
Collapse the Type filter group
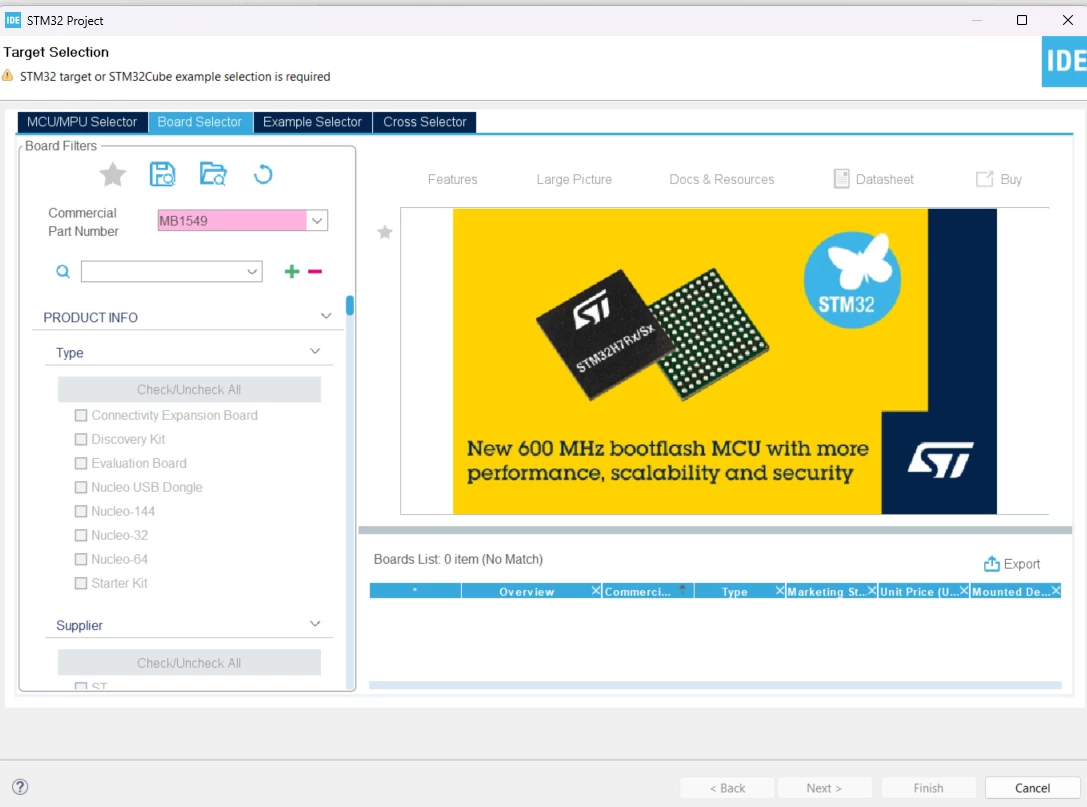(x=315, y=352)
